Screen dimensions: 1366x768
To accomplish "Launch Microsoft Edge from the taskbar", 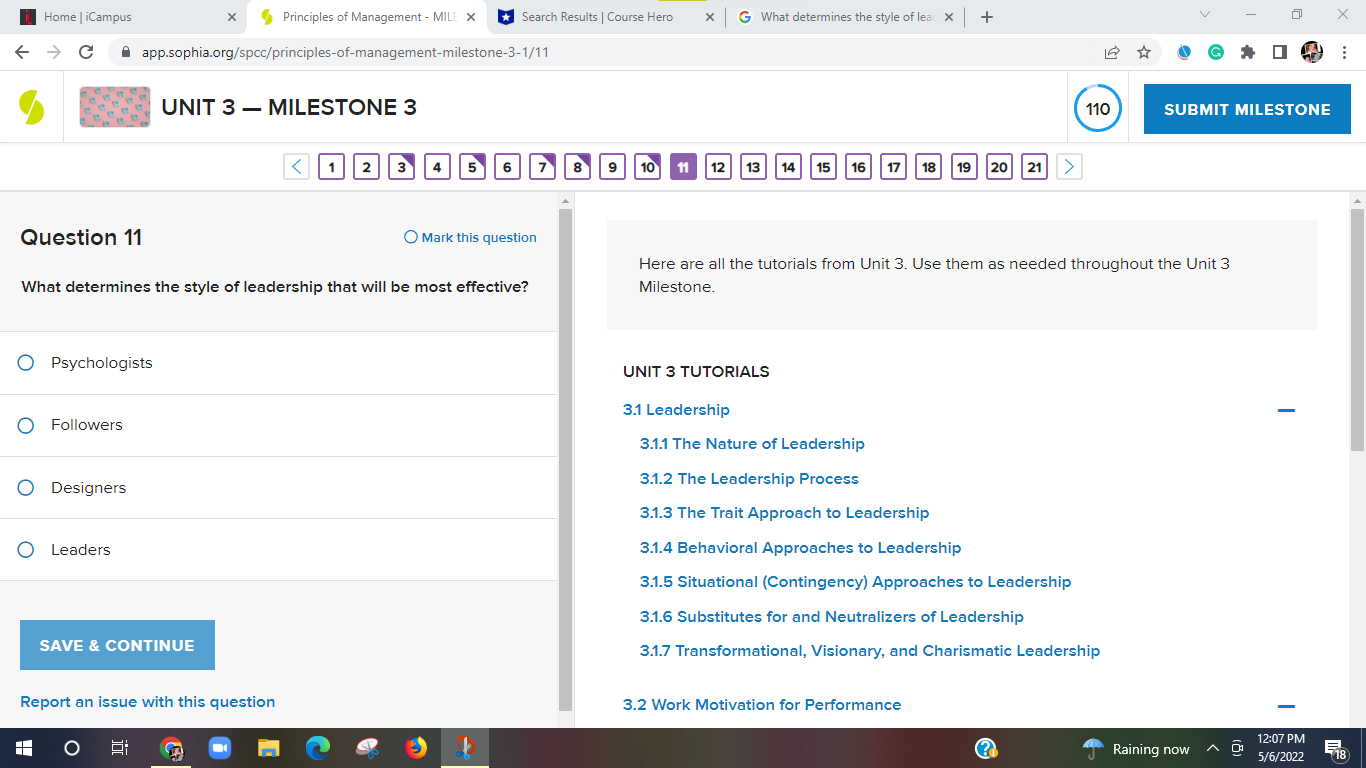I will click(318, 748).
